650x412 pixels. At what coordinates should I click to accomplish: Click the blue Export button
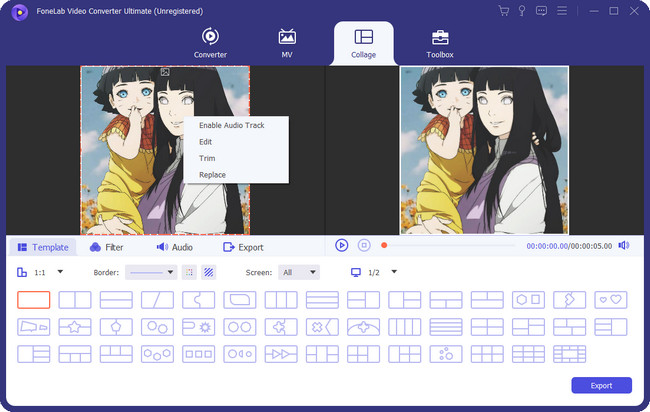click(601, 385)
